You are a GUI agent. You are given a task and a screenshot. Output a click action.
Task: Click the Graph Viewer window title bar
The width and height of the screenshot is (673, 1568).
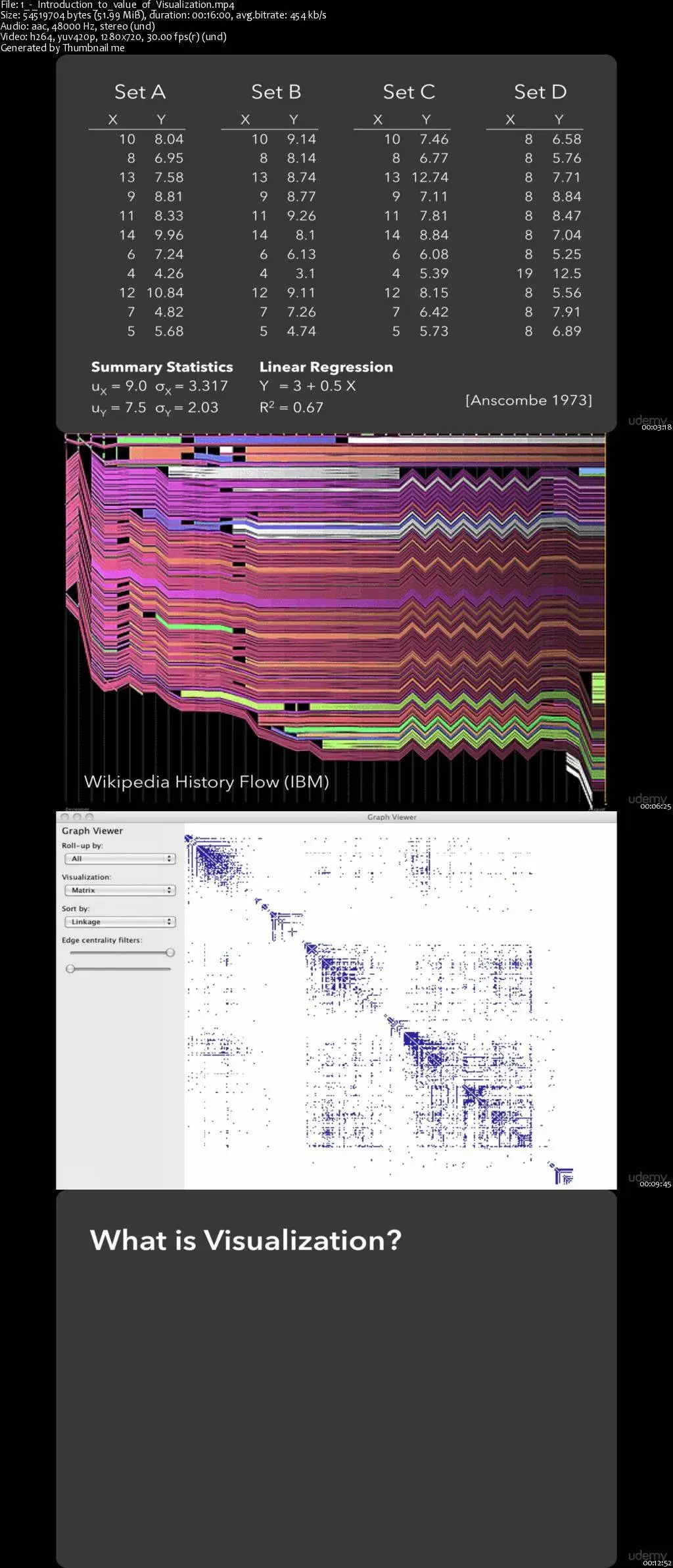(x=336, y=817)
